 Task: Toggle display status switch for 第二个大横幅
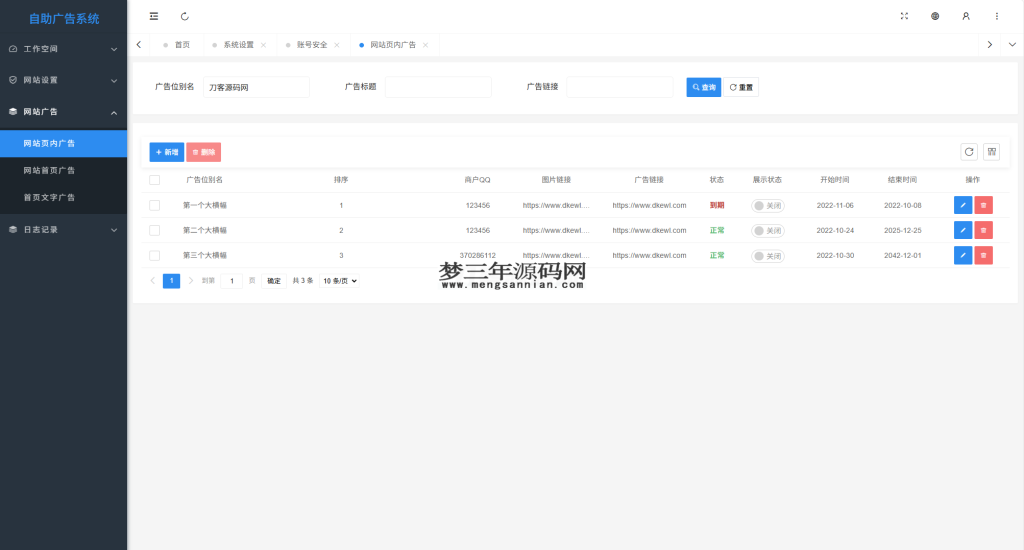point(767,231)
